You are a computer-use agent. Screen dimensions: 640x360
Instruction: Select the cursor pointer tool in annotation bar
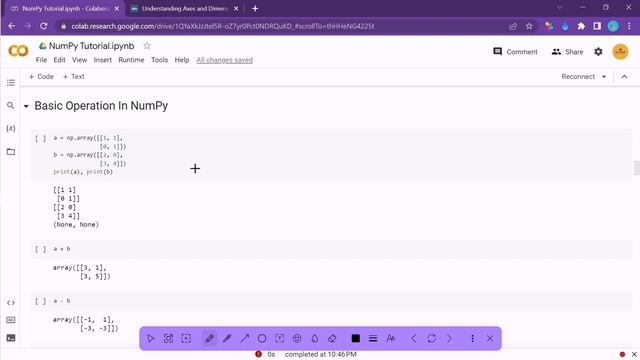click(151, 338)
